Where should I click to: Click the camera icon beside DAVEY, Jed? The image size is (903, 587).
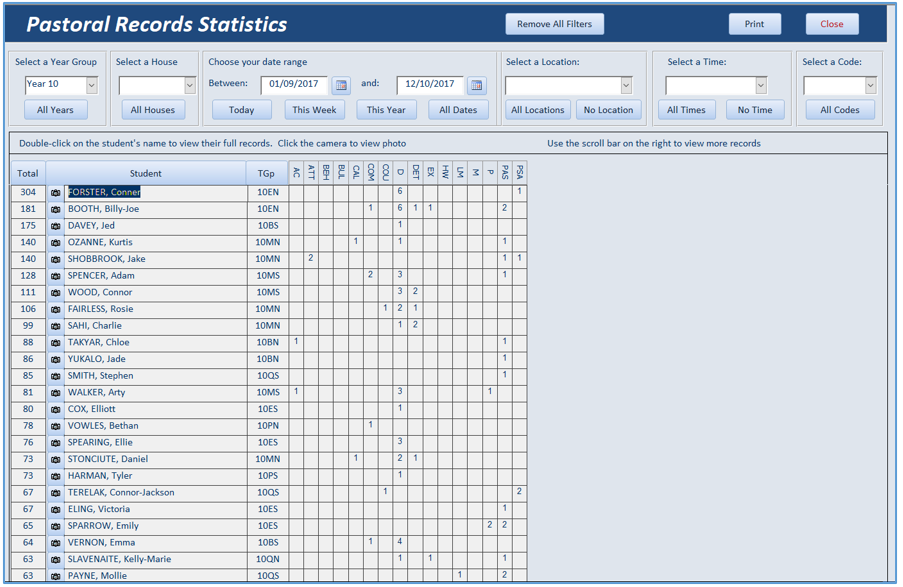point(55,226)
